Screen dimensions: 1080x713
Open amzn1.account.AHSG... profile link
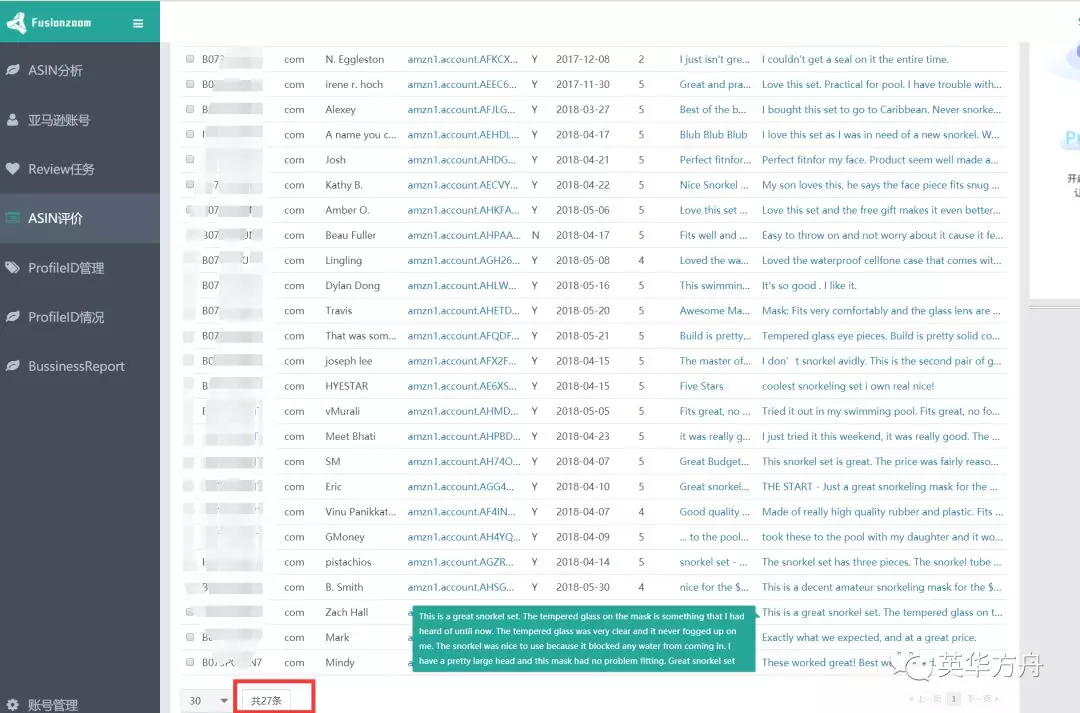point(460,587)
